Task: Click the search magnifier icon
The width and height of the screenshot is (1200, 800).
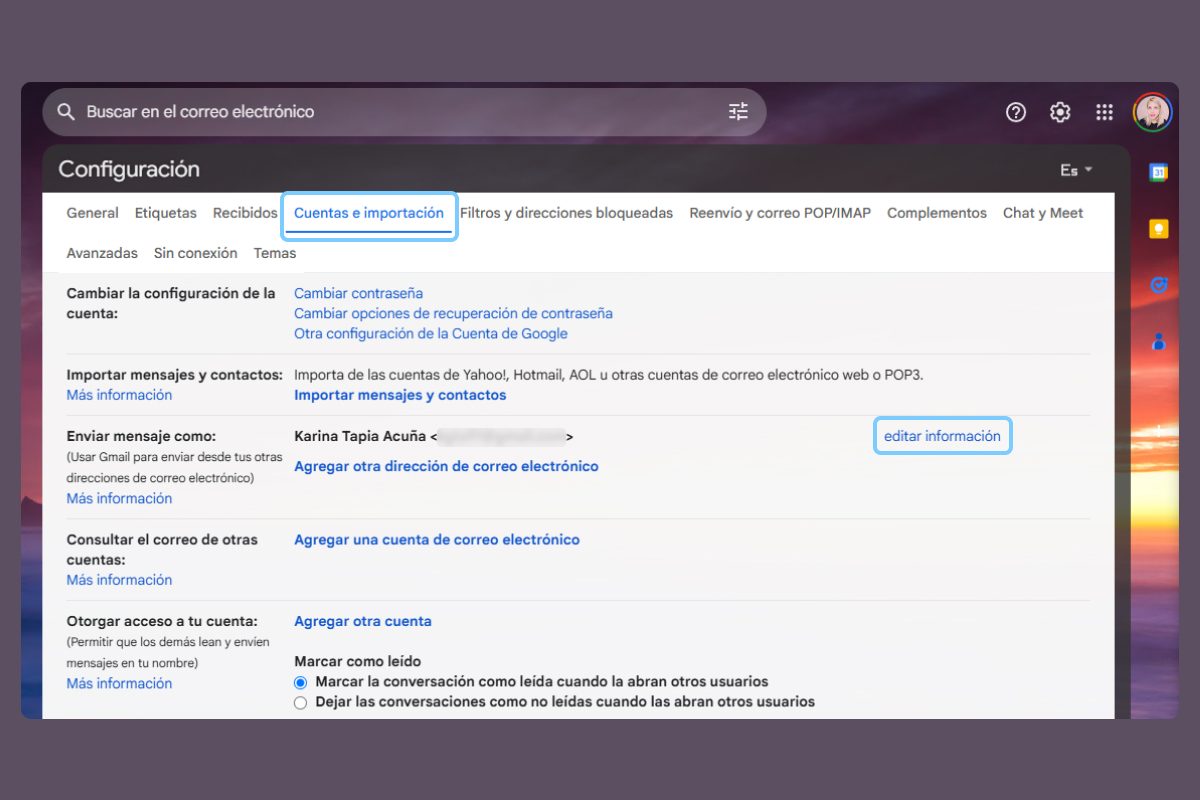Action: click(66, 112)
